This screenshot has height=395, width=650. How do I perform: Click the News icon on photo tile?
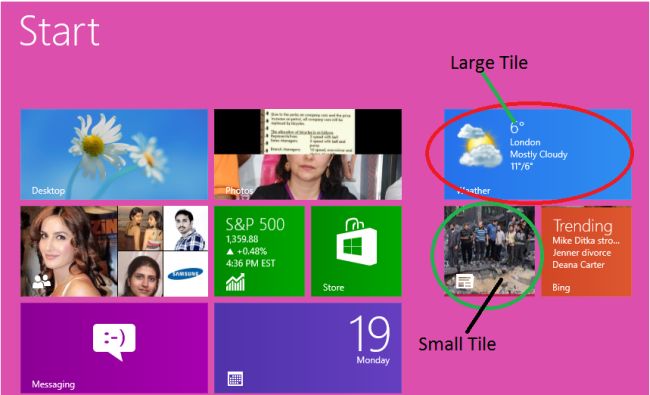pyautogui.click(x=464, y=281)
